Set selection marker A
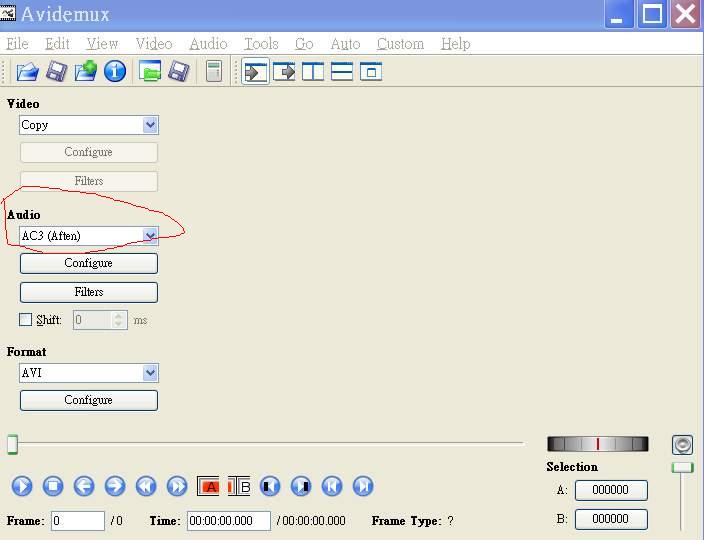The image size is (704, 540). pos(208,486)
